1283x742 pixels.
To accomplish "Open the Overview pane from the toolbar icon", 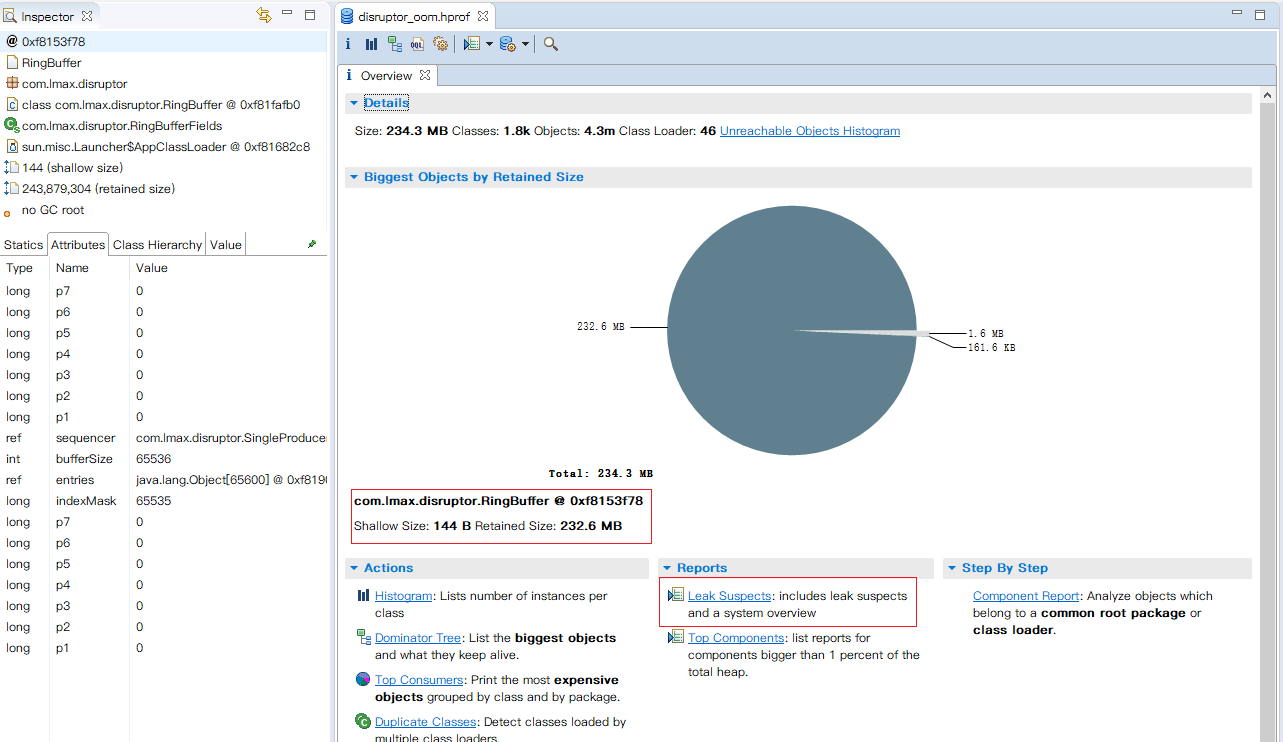I will [x=348, y=44].
